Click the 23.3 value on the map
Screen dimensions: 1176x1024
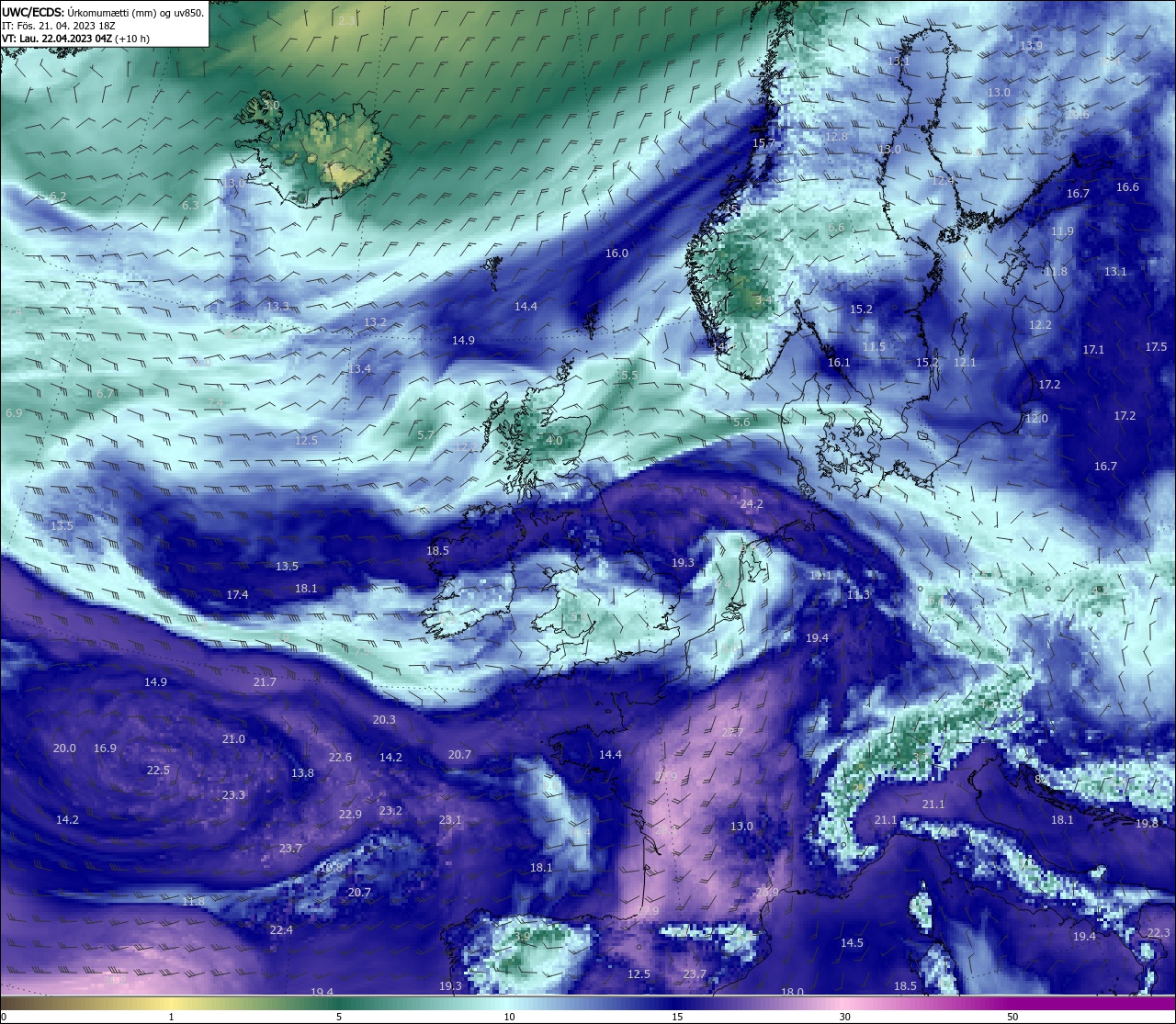(x=233, y=795)
